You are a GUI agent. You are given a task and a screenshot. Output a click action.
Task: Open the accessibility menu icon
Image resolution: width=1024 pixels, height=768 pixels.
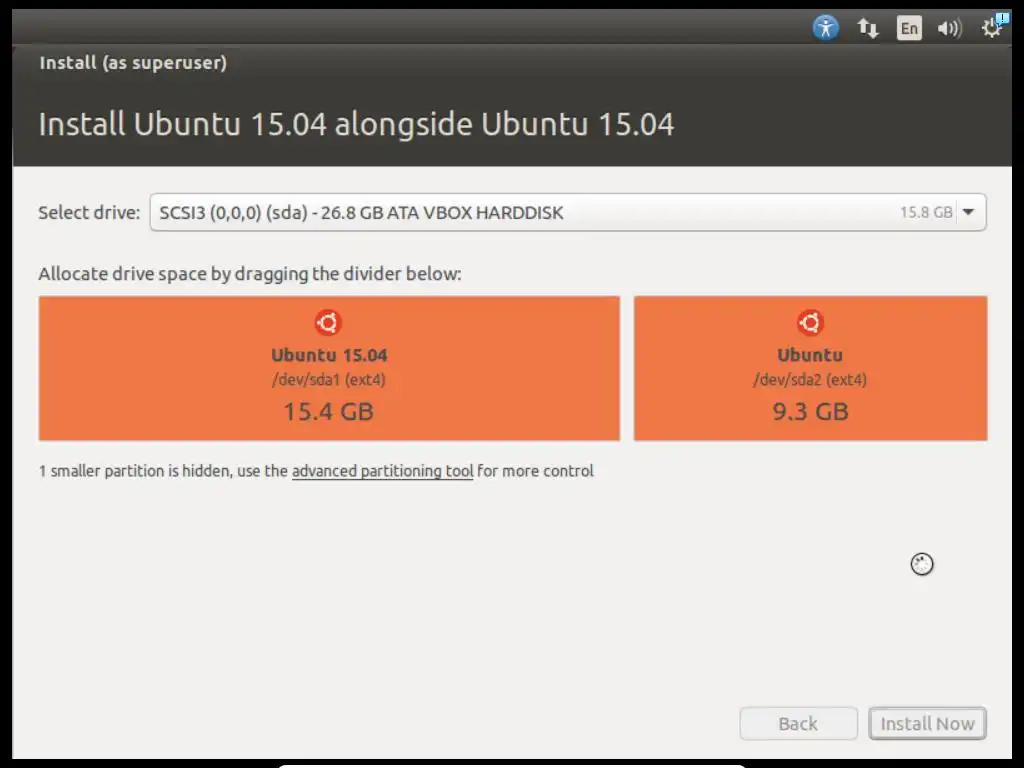pos(825,27)
